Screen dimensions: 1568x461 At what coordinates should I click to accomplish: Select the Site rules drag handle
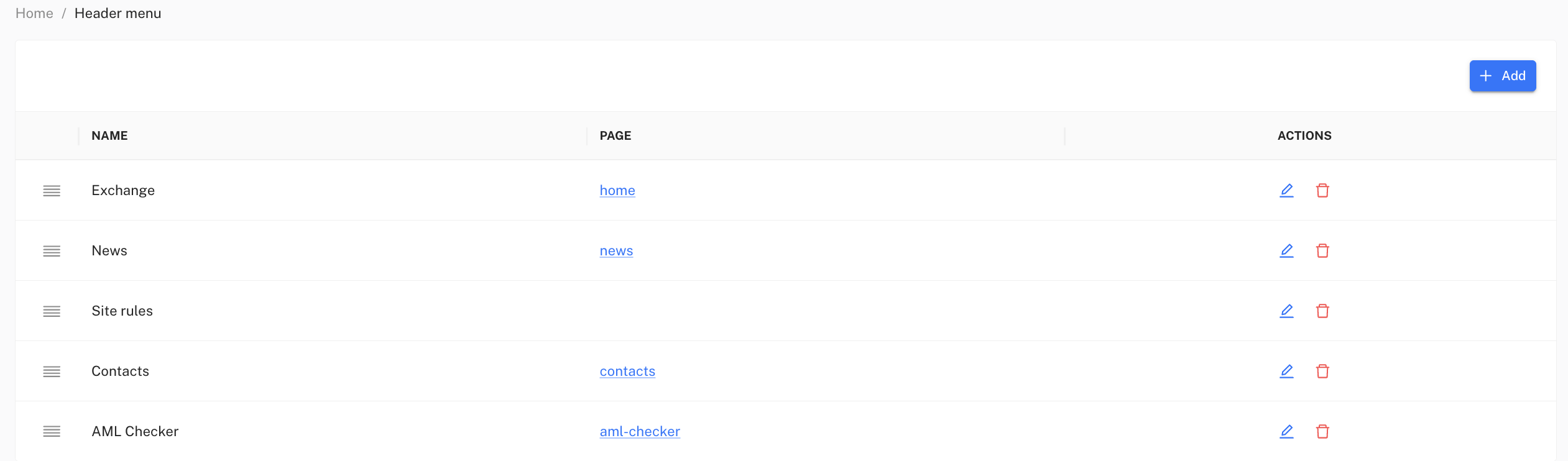click(52, 311)
